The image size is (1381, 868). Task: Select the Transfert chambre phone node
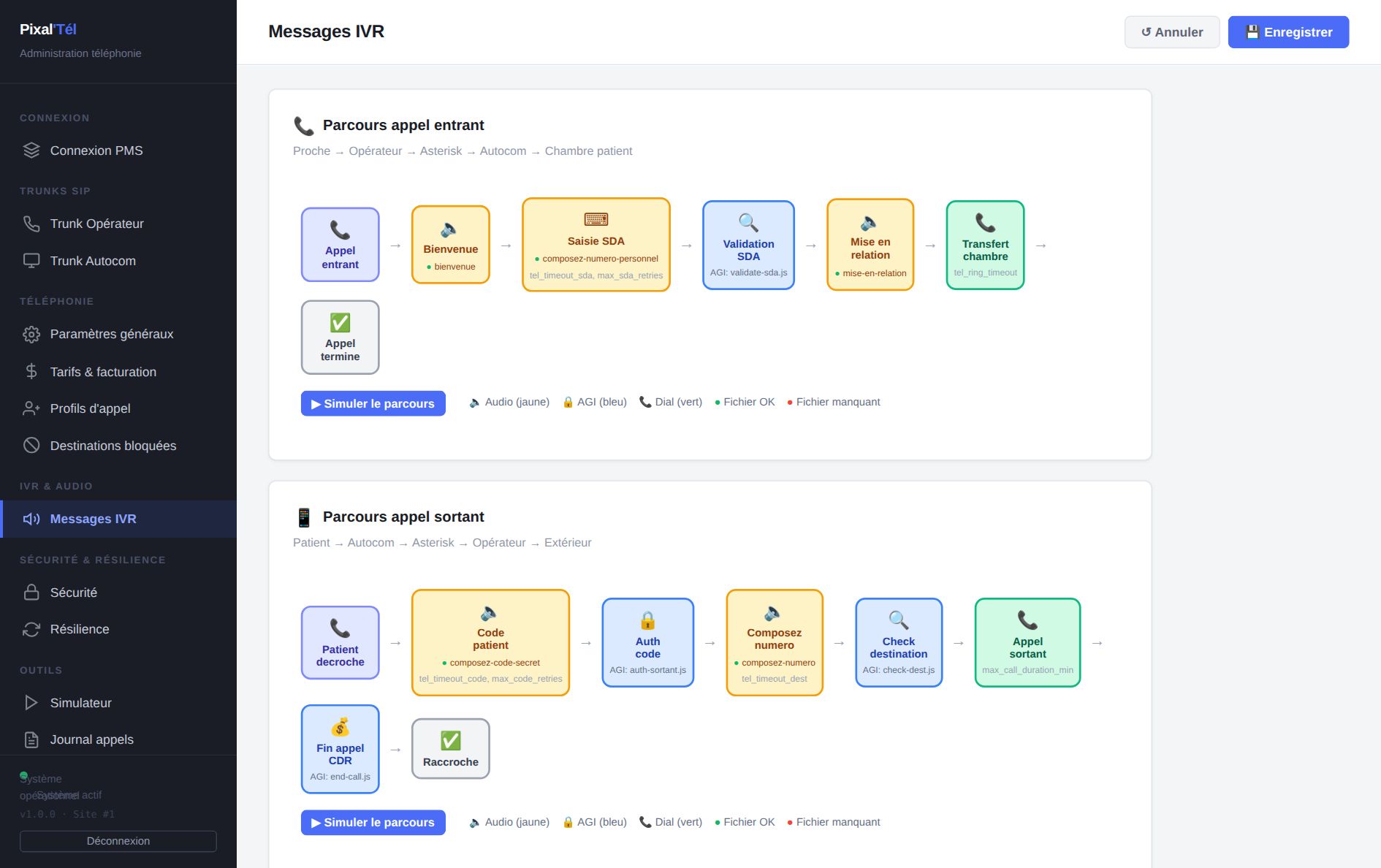pyautogui.click(x=985, y=245)
